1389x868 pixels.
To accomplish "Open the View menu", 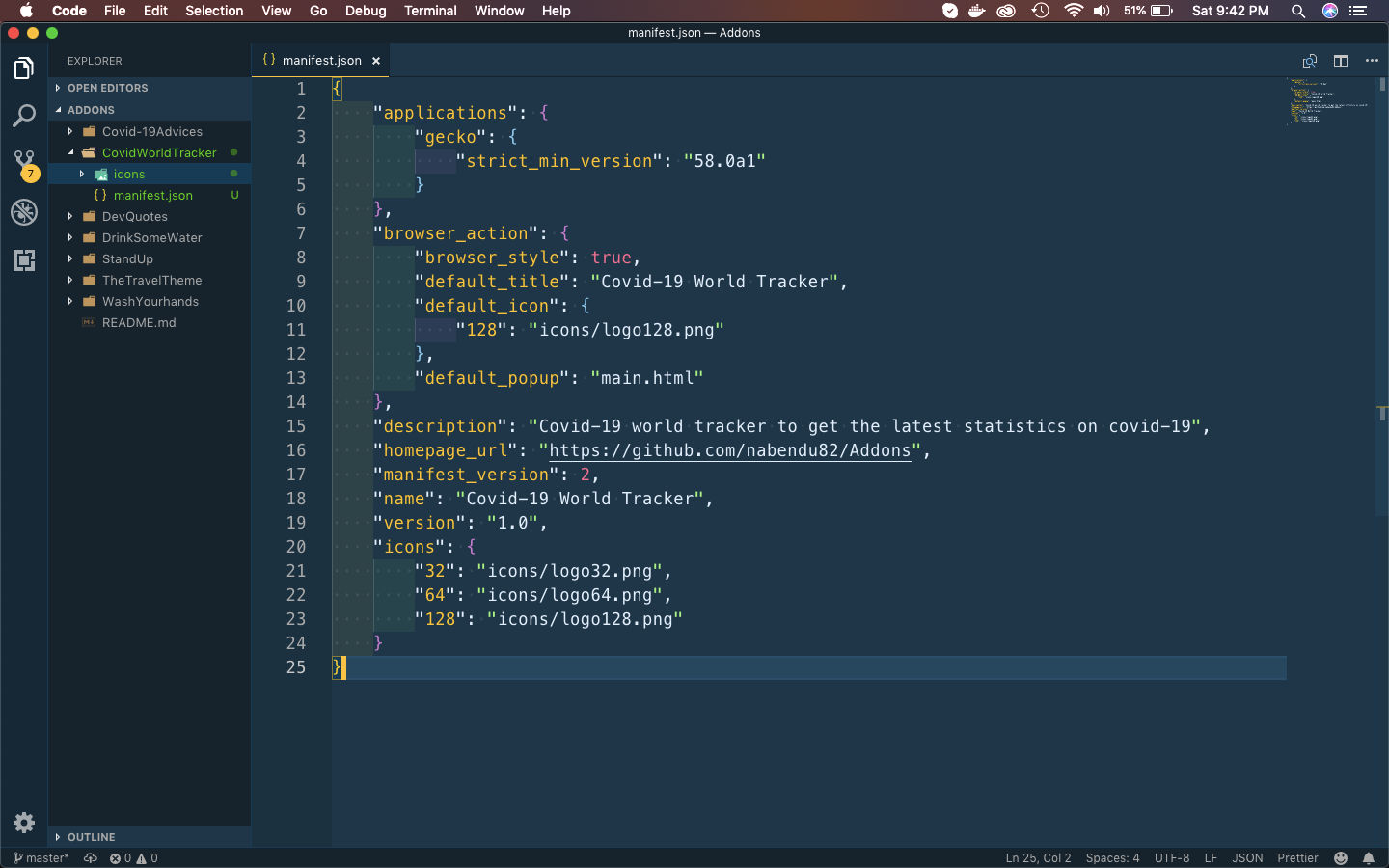I will point(277,11).
